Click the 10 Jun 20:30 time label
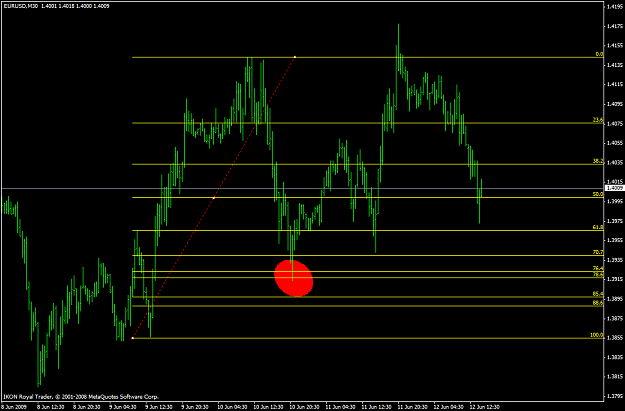Image resolution: width=625 pixels, height=411 pixels. (304, 407)
